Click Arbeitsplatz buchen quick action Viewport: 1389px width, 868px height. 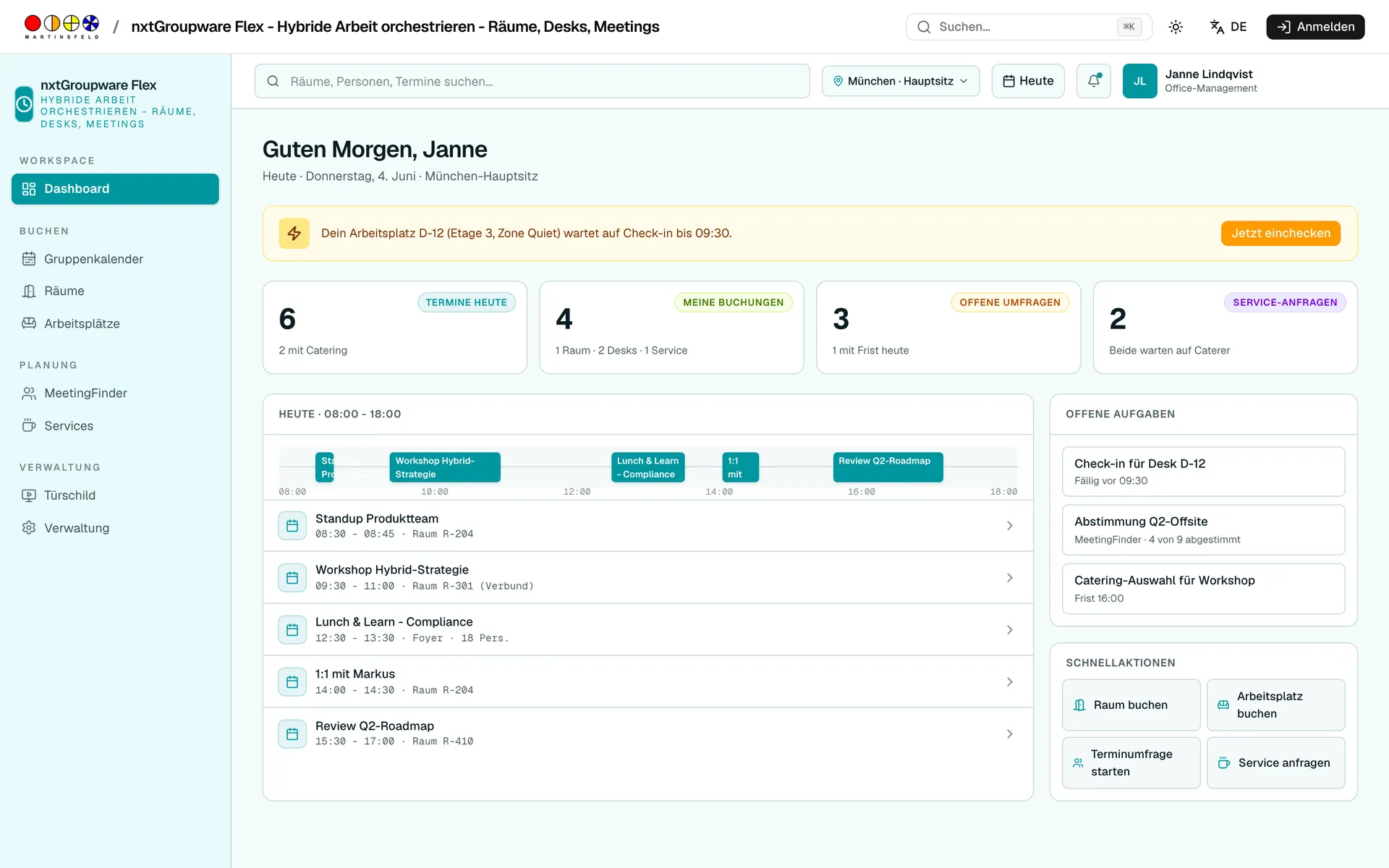[1275, 705]
